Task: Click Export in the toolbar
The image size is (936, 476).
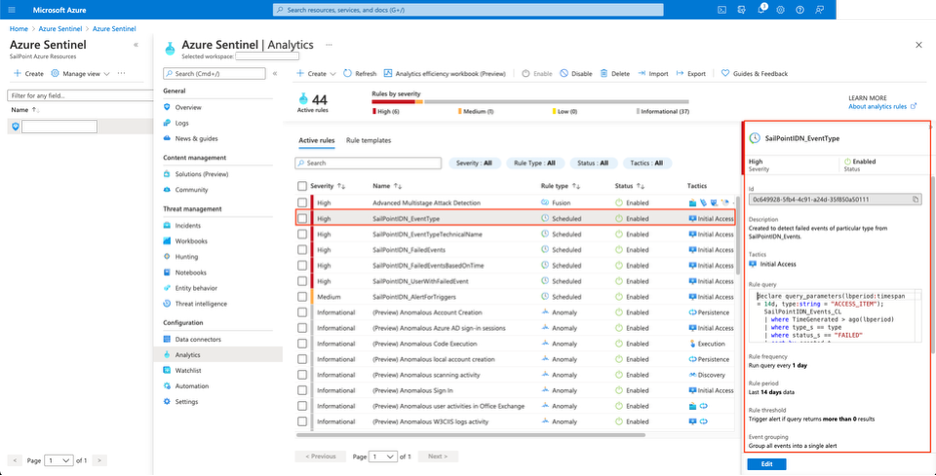Action: (x=691, y=73)
